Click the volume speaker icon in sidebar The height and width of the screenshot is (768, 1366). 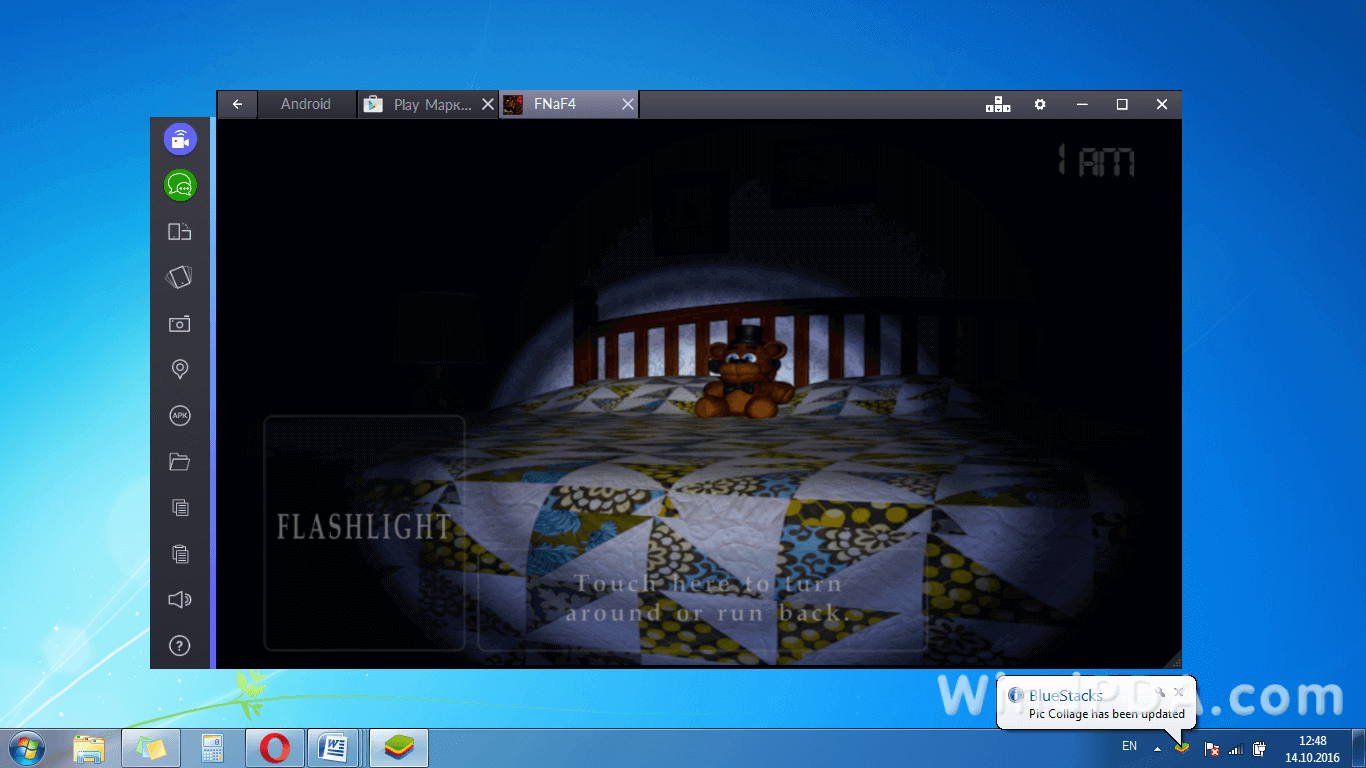tap(180, 600)
